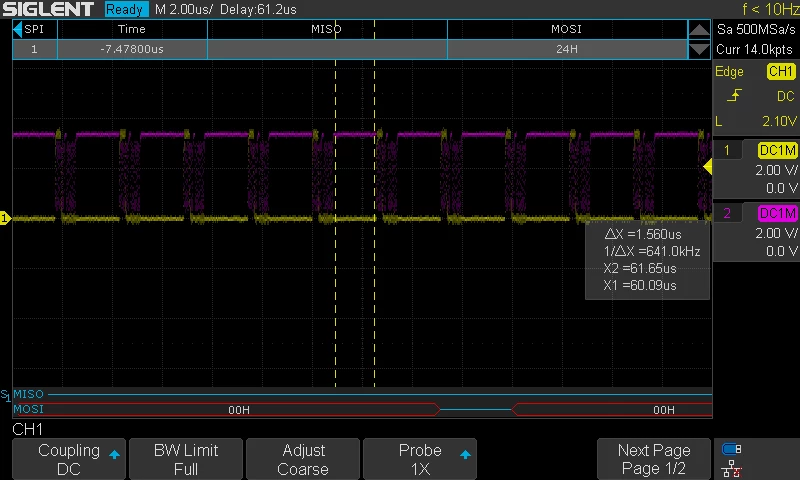The width and height of the screenshot is (800, 480).
Task: Select the channel 2 DC1M badge
Action: click(777, 213)
